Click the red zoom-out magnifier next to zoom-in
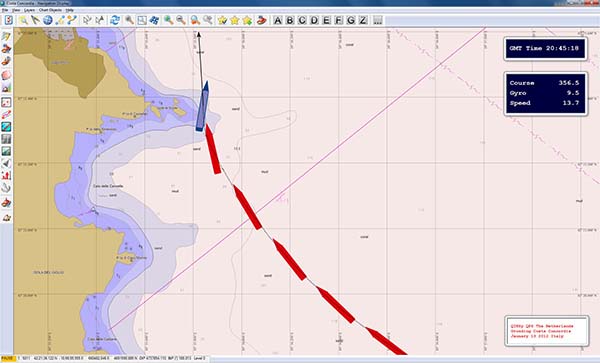600x363 pixels. coord(181,20)
